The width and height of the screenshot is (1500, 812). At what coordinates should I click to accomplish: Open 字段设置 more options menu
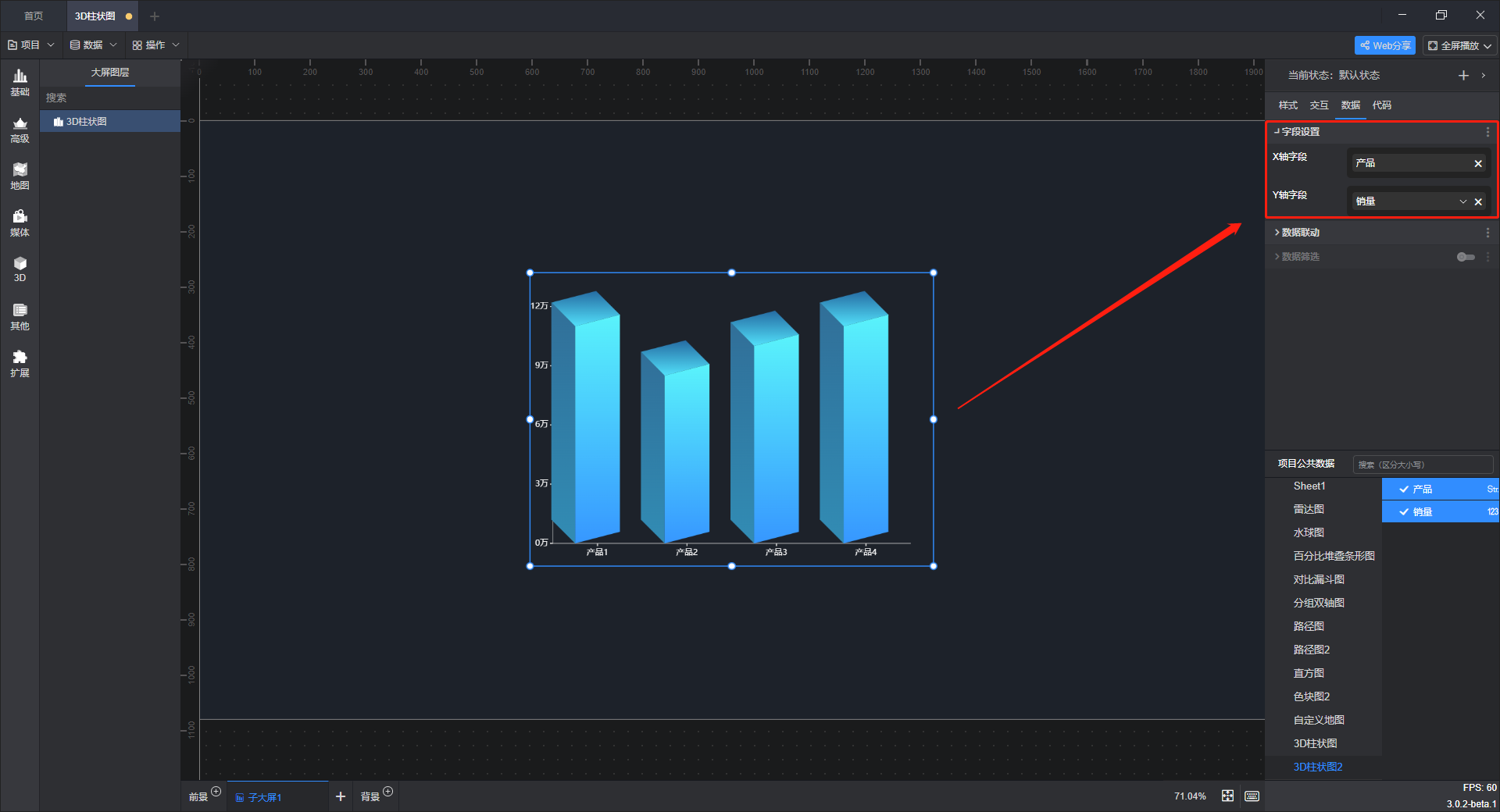1487,132
